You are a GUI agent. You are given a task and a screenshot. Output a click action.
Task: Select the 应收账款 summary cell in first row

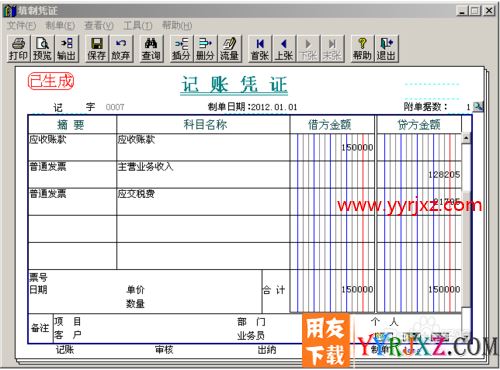(72, 147)
